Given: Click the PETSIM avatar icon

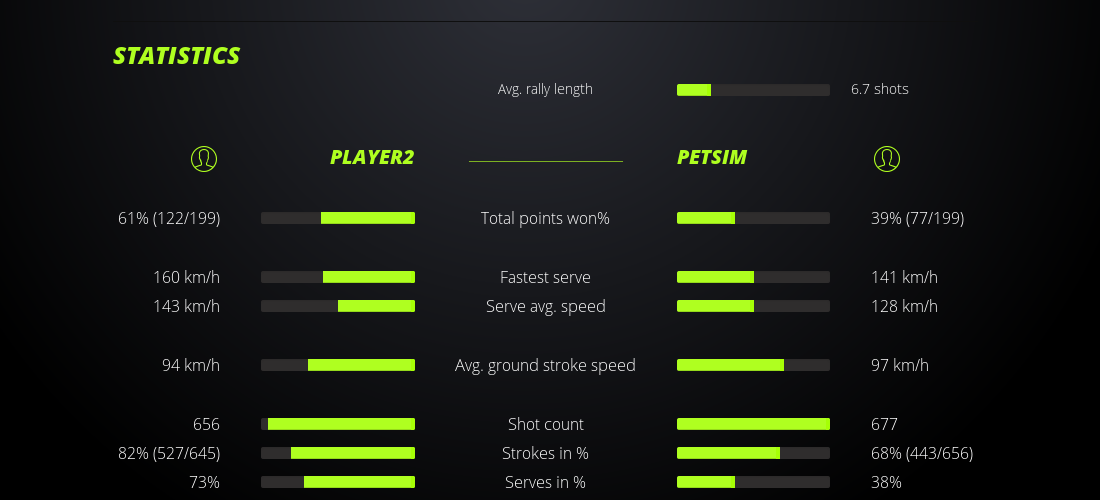Looking at the screenshot, I should (x=886, y=158).
